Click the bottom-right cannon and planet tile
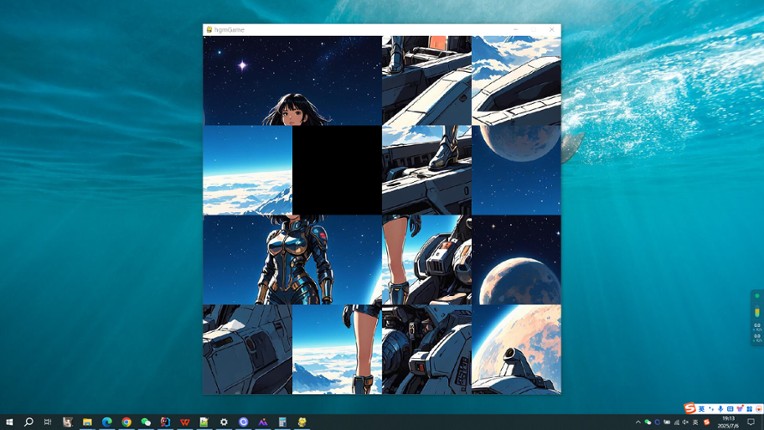 pyautogui.click(x=516, y=349)
